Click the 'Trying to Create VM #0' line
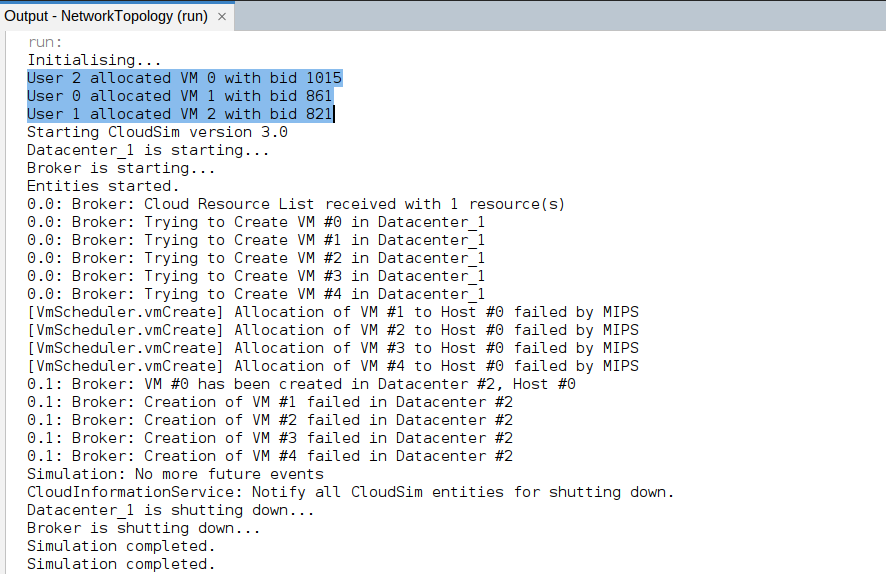Image resolution: width=886 pixels, height=574 pixels. pyautogui.click(x=256, y=222)
